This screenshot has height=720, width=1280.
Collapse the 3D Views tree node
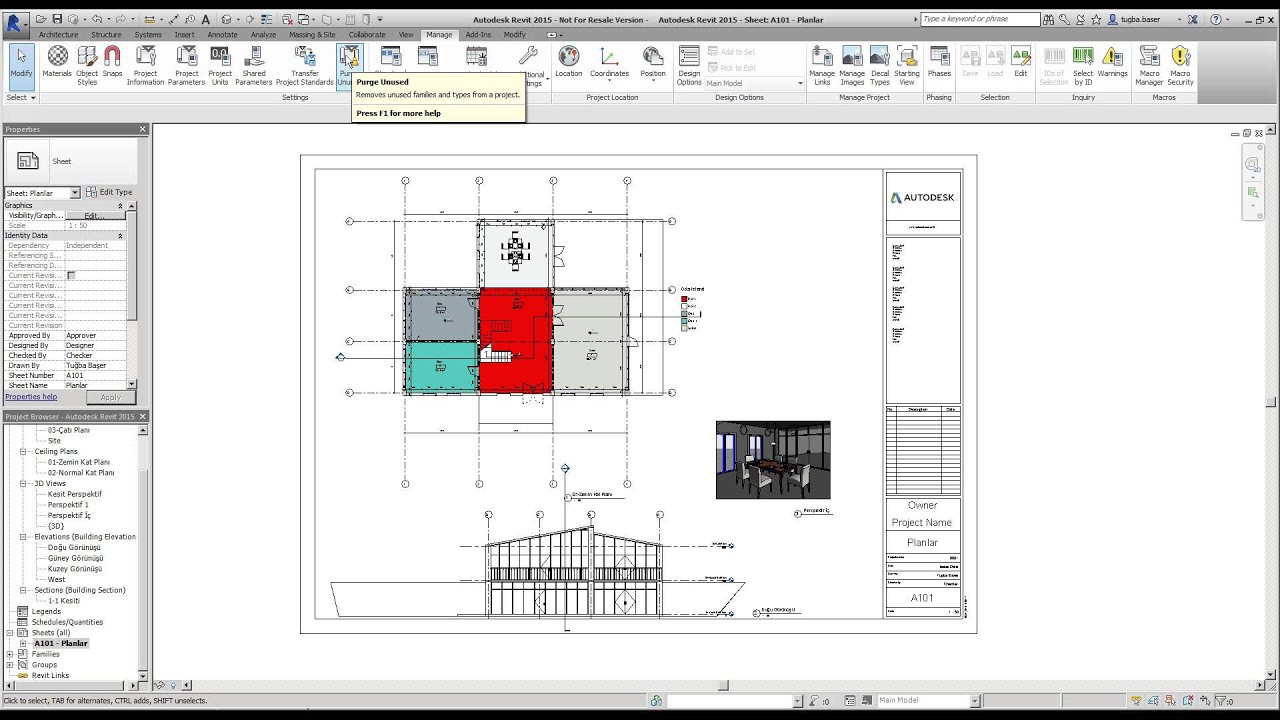24,483
